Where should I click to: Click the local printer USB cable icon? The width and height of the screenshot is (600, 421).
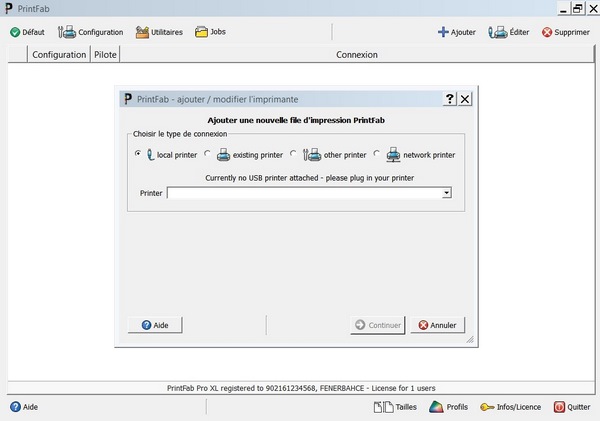coord(150,155)
